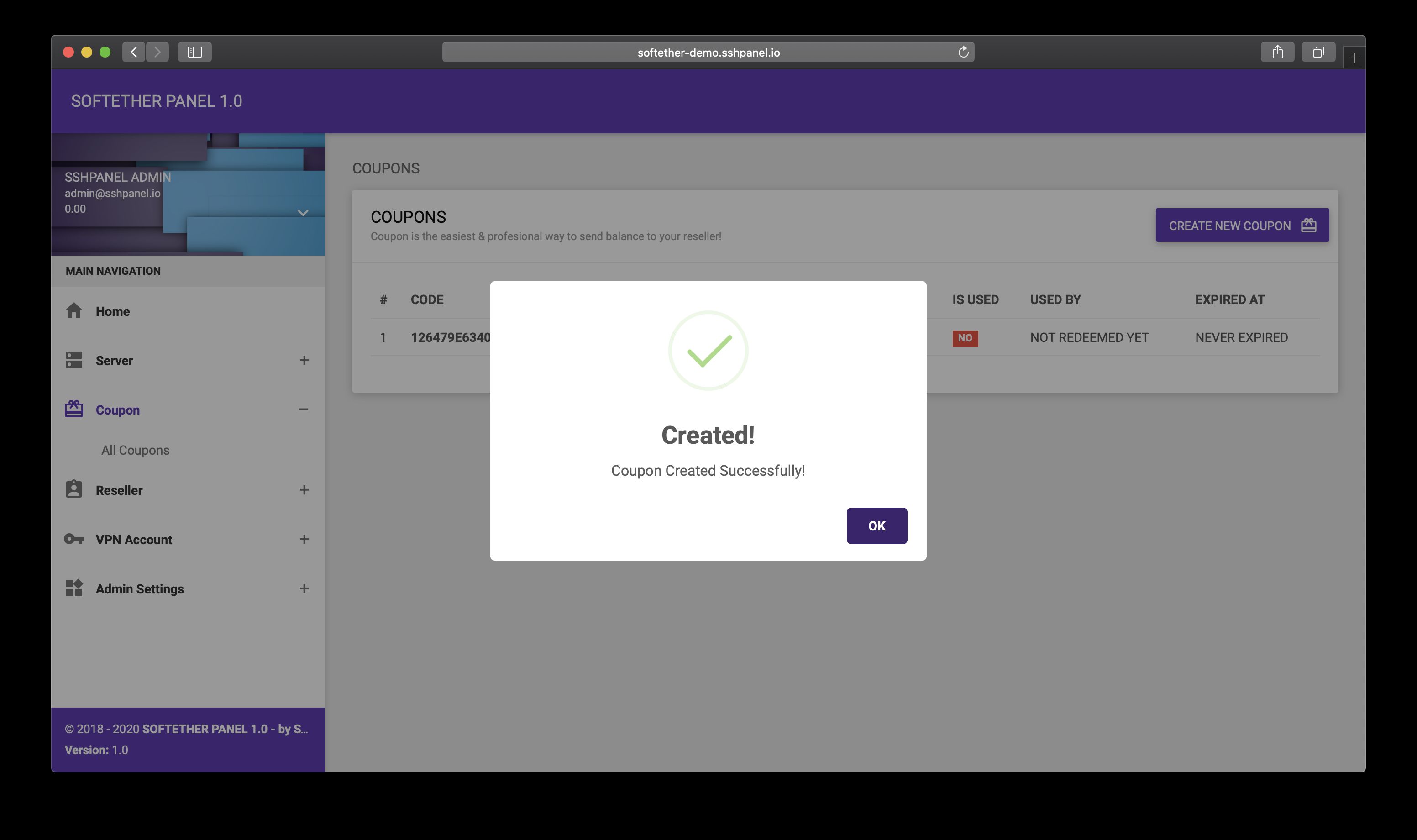Click the address bar URL field
Image resolution: width=1417 pixels, height=840 pixels.
coord(708,52)
